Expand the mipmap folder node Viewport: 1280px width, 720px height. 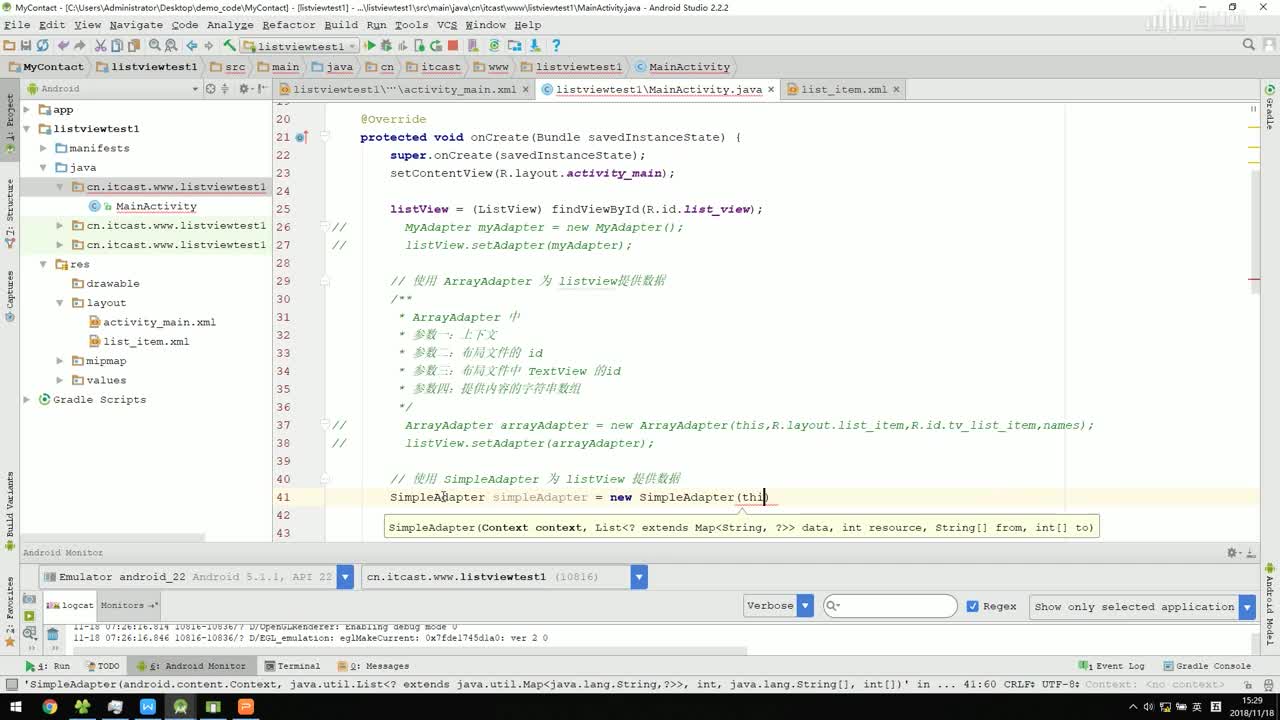pos(60,361)
